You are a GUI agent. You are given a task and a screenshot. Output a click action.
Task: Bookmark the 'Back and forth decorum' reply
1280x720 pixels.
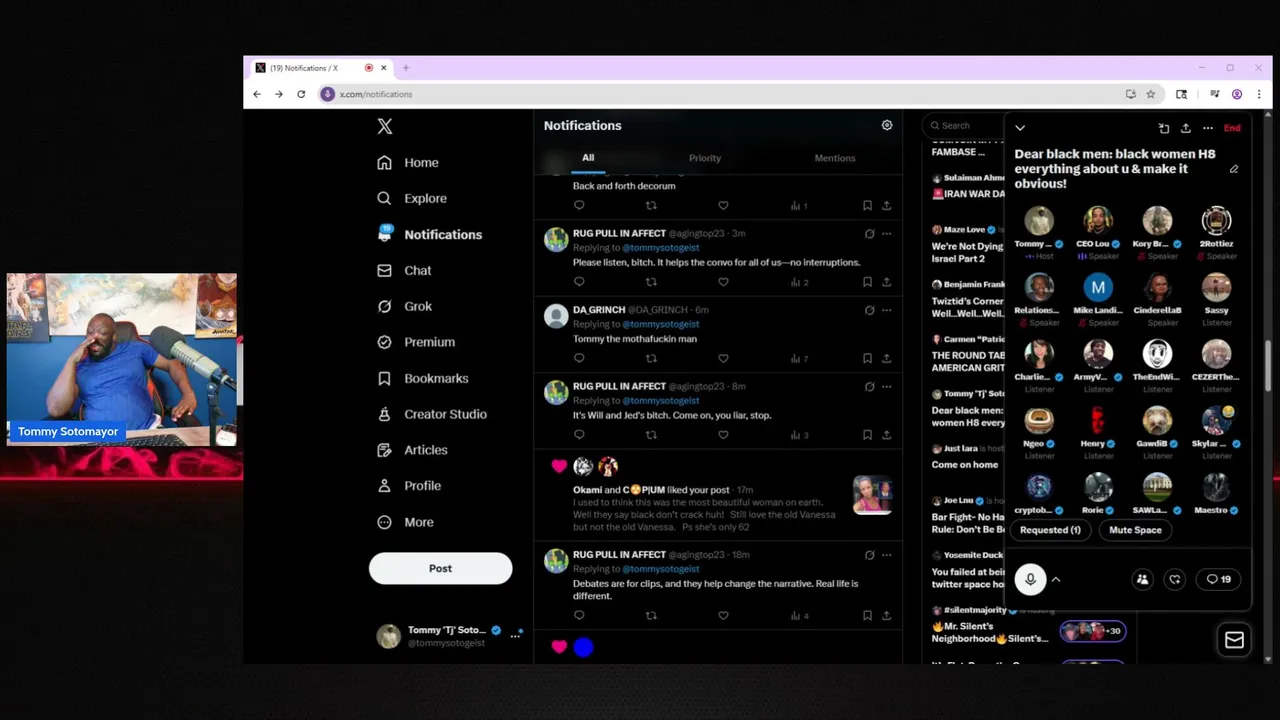pyautogui.click(x=867, y=205)
